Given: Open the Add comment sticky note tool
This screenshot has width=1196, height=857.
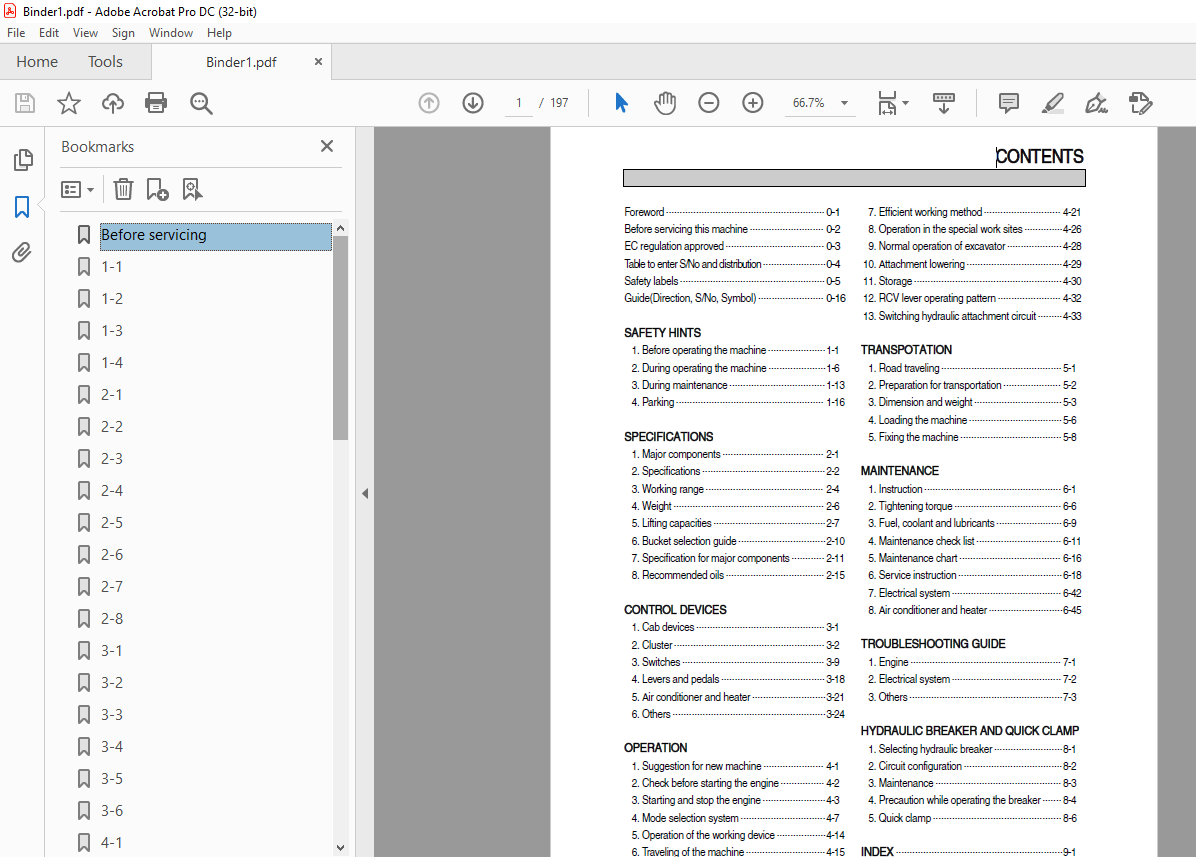Looking at the screenshot, I should point(1009,103).
